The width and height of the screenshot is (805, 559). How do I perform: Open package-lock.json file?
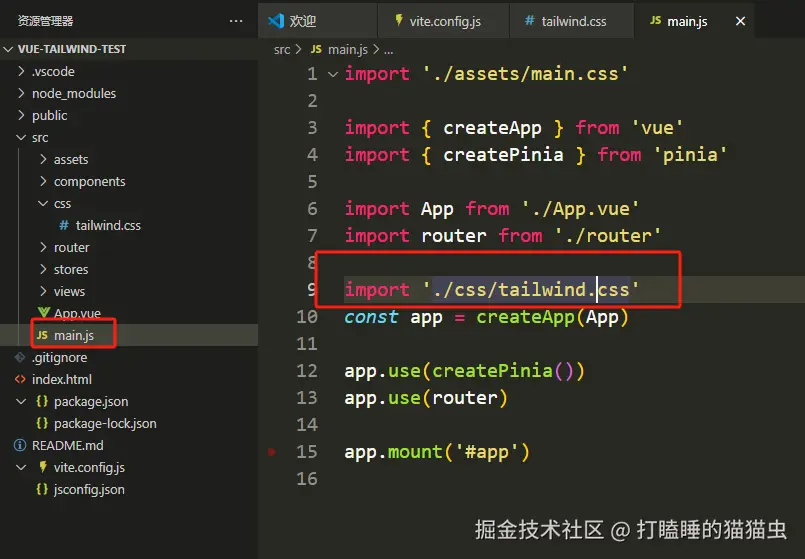[105, 423]
